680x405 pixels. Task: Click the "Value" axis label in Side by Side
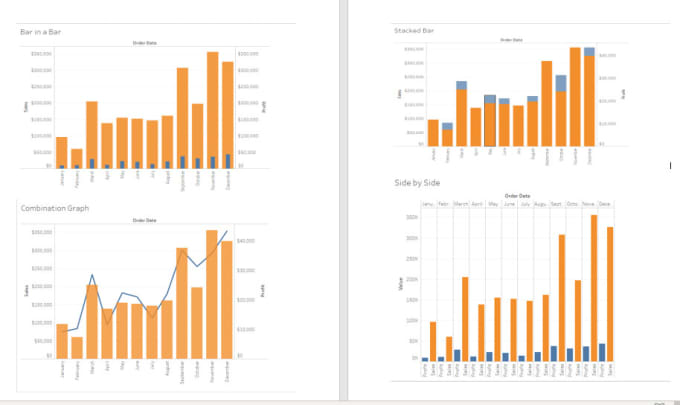pyautogui.click(x=400, y=285)
